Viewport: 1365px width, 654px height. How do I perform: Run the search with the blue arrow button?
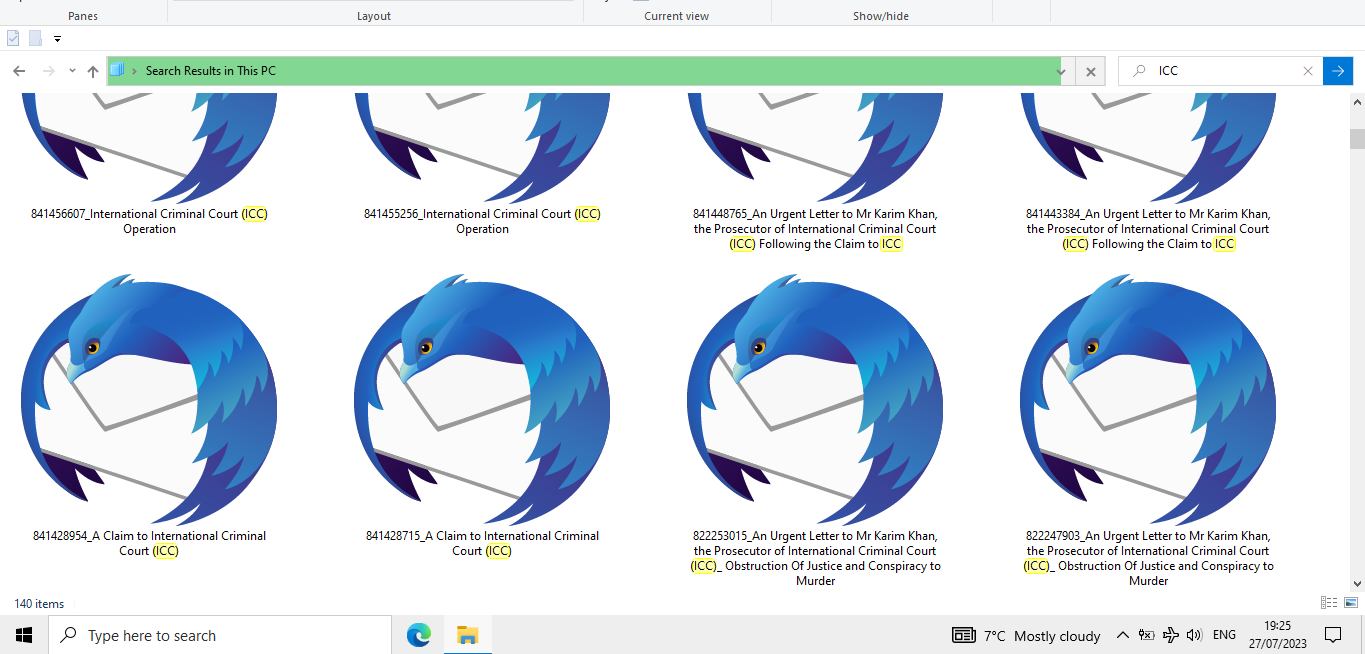(1338, 71)
